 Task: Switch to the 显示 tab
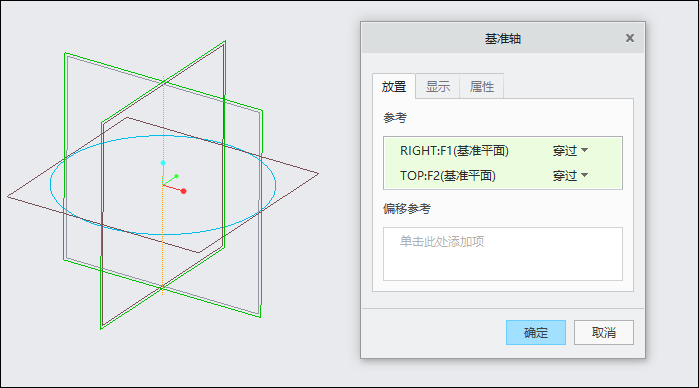click(x=437, y=87)
